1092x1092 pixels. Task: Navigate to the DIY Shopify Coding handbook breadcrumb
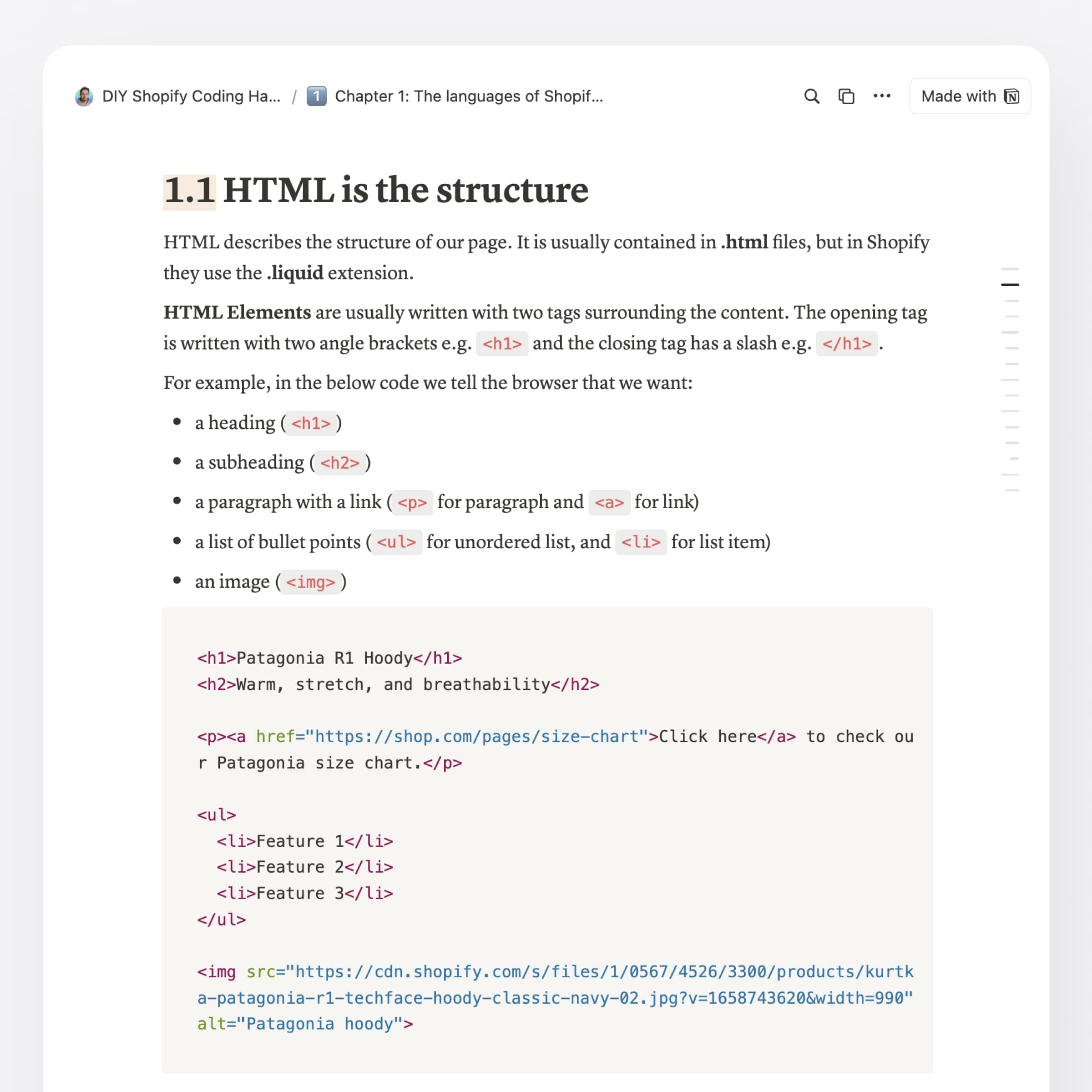point(190,96)
